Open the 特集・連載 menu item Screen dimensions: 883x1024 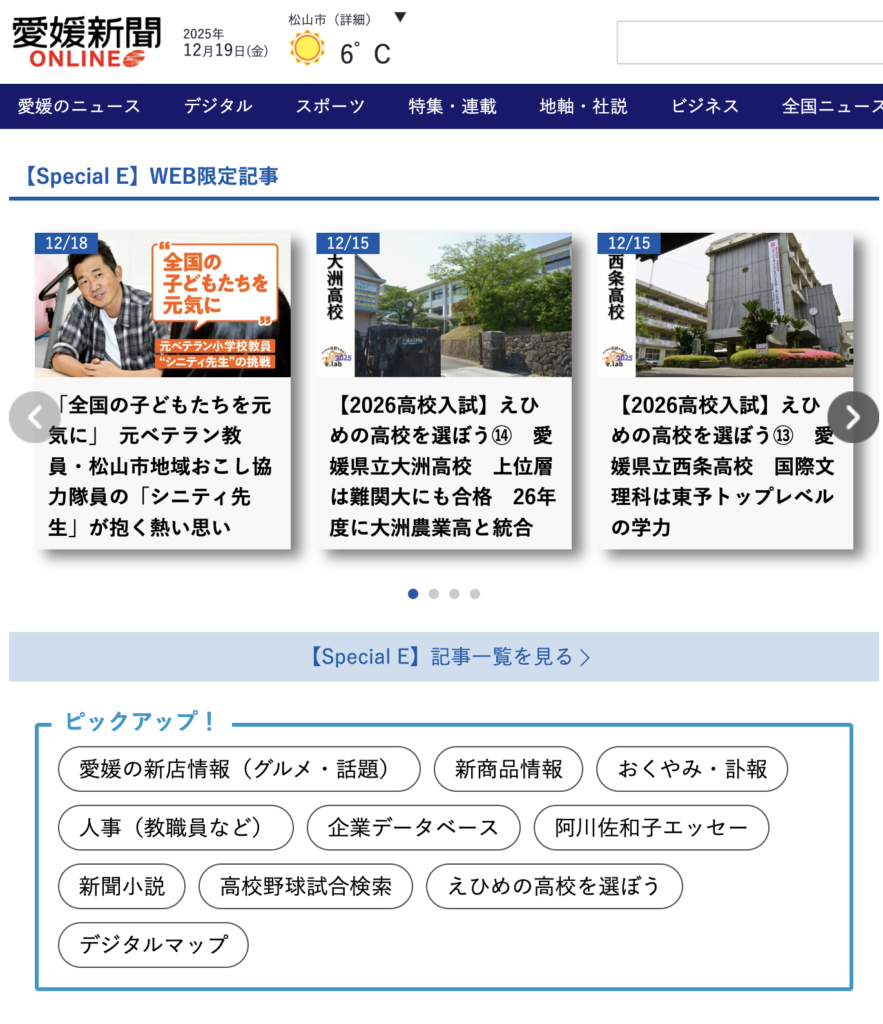pos(452,106)
